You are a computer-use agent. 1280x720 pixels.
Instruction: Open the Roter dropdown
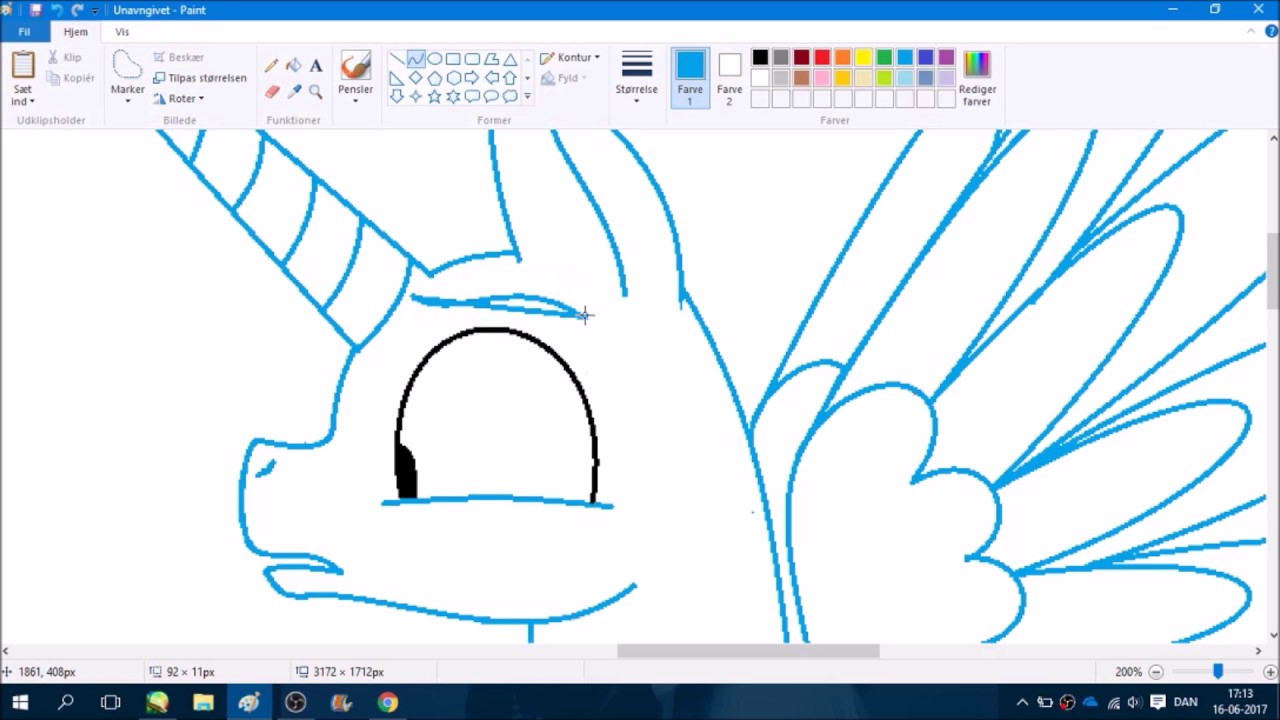(x=179, y=99)
